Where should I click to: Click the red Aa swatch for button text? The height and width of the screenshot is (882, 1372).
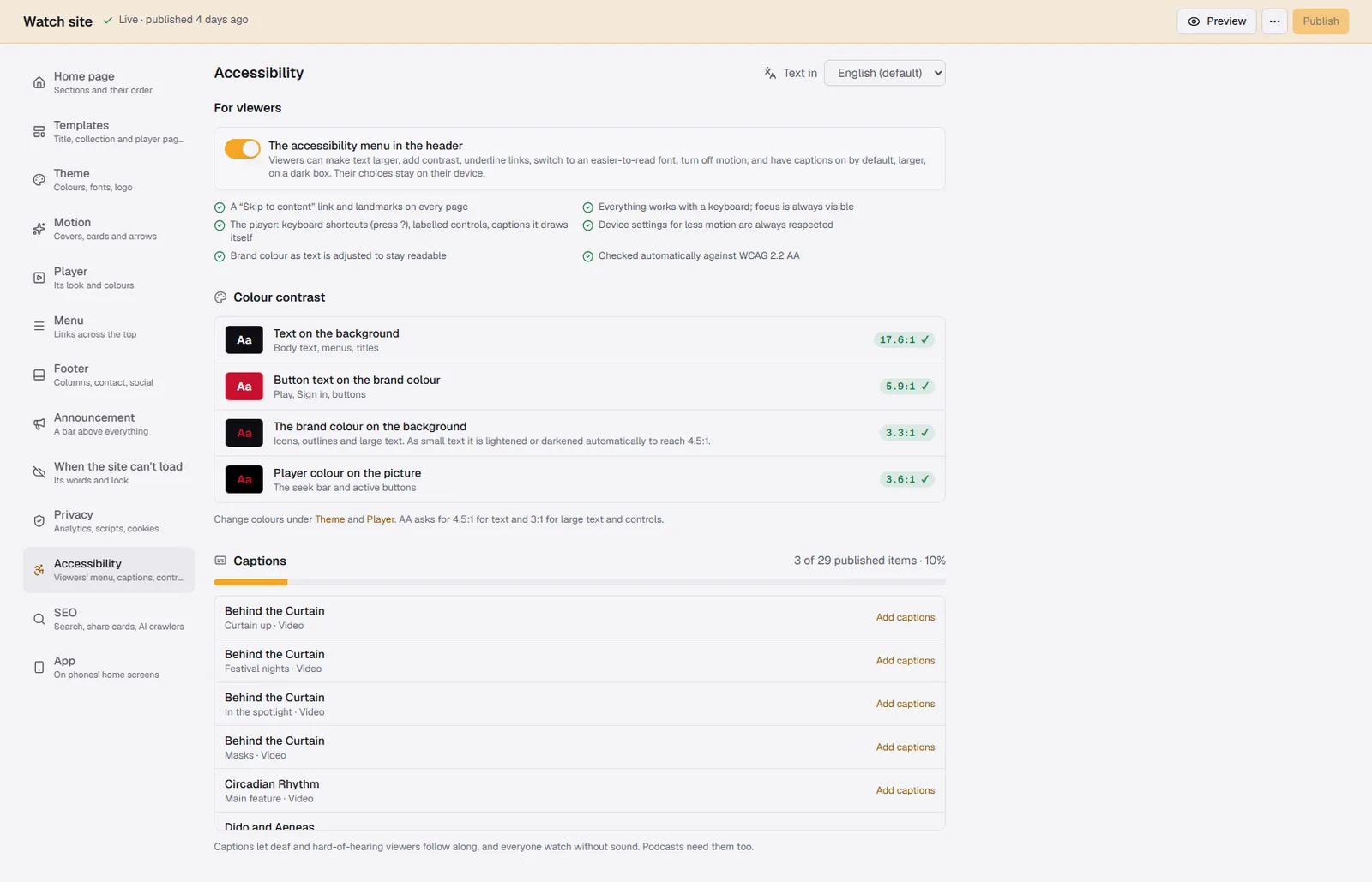(x=244, y=387)
